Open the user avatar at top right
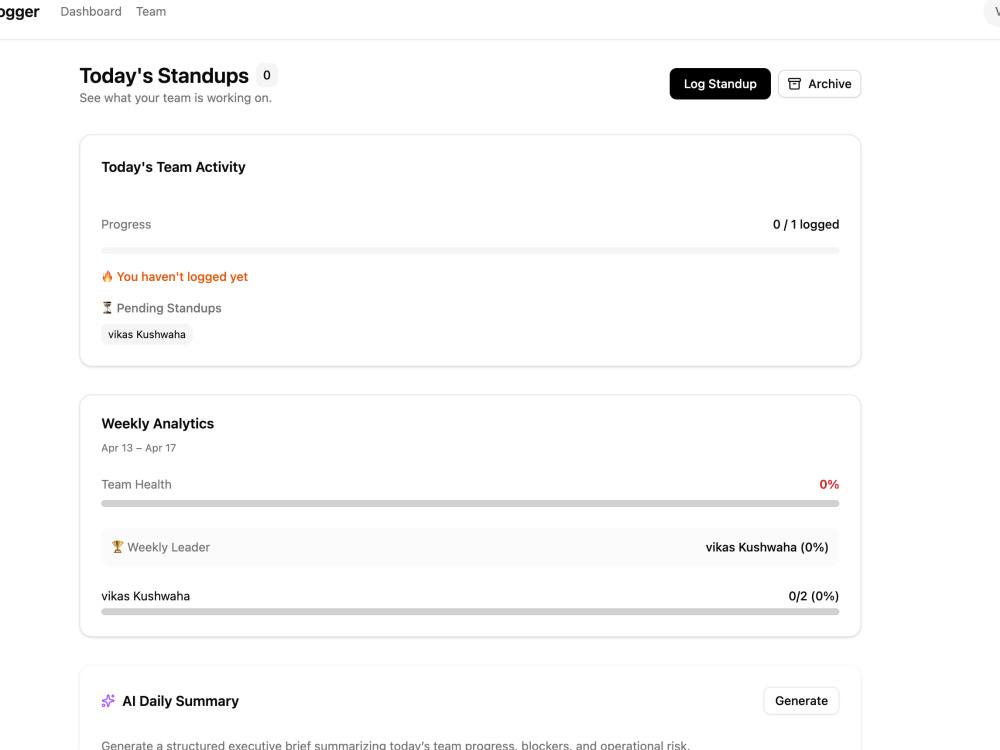Image resolution: width=1000 pixels, height=750 pixels. pos(994,12)
